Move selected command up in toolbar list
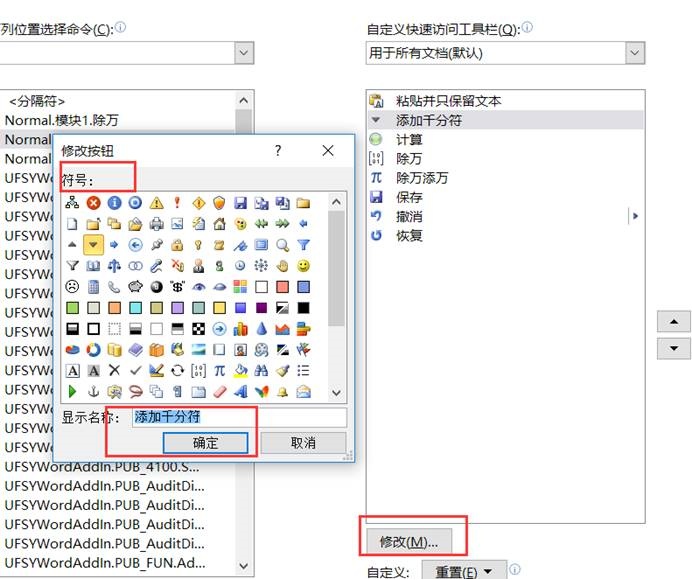This screenshot has height=580, width=692. 674,321
